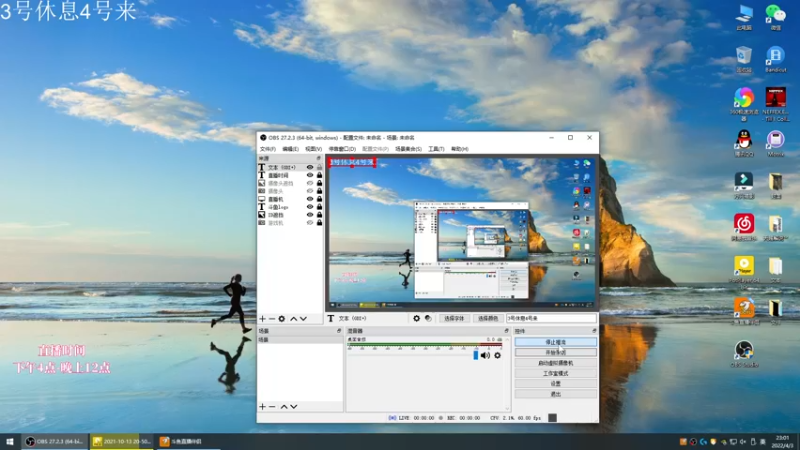Screen dimensions: 800x450
Task: Open Tencent QQ penguin desktop icon
Action: pos(744,143)
